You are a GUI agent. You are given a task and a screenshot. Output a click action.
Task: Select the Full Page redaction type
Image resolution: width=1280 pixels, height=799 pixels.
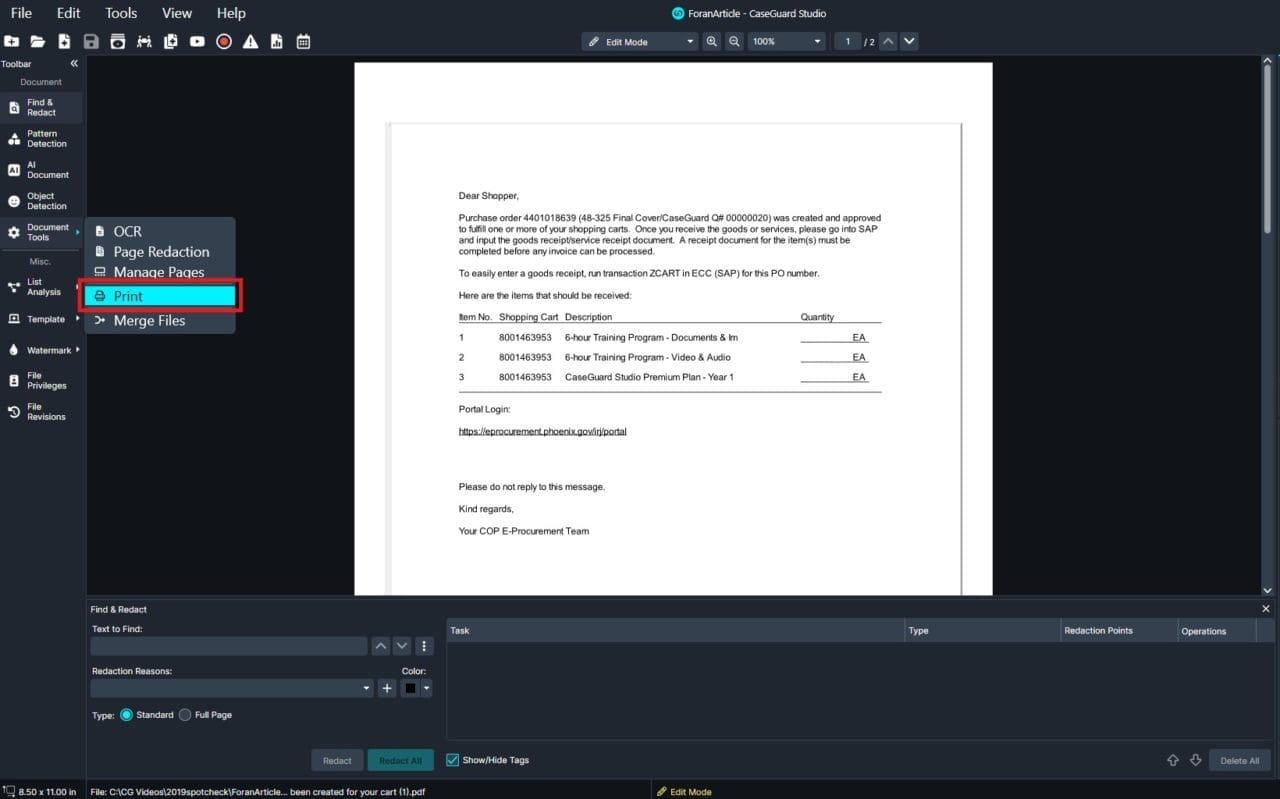(x=185, y=715)
